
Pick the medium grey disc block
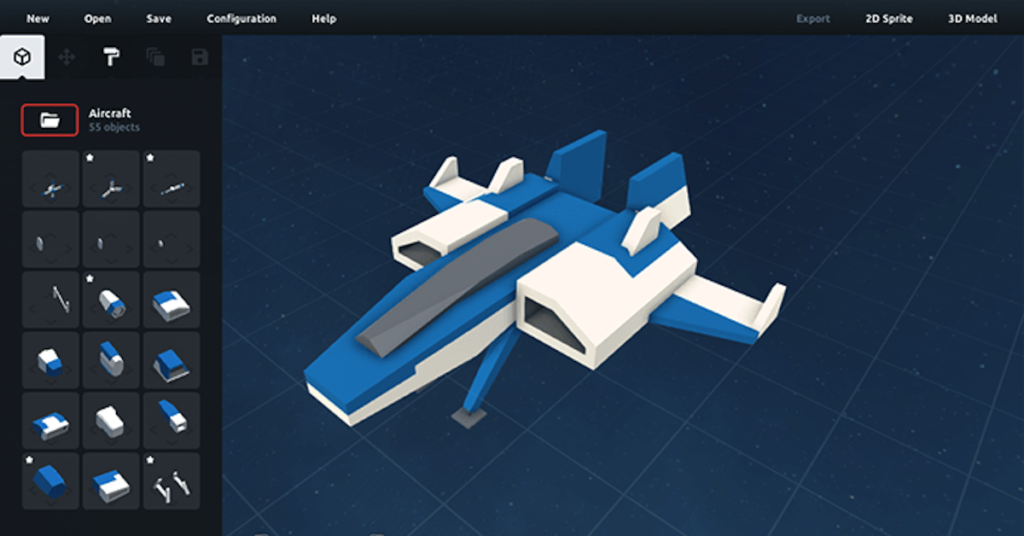[111, 239]
